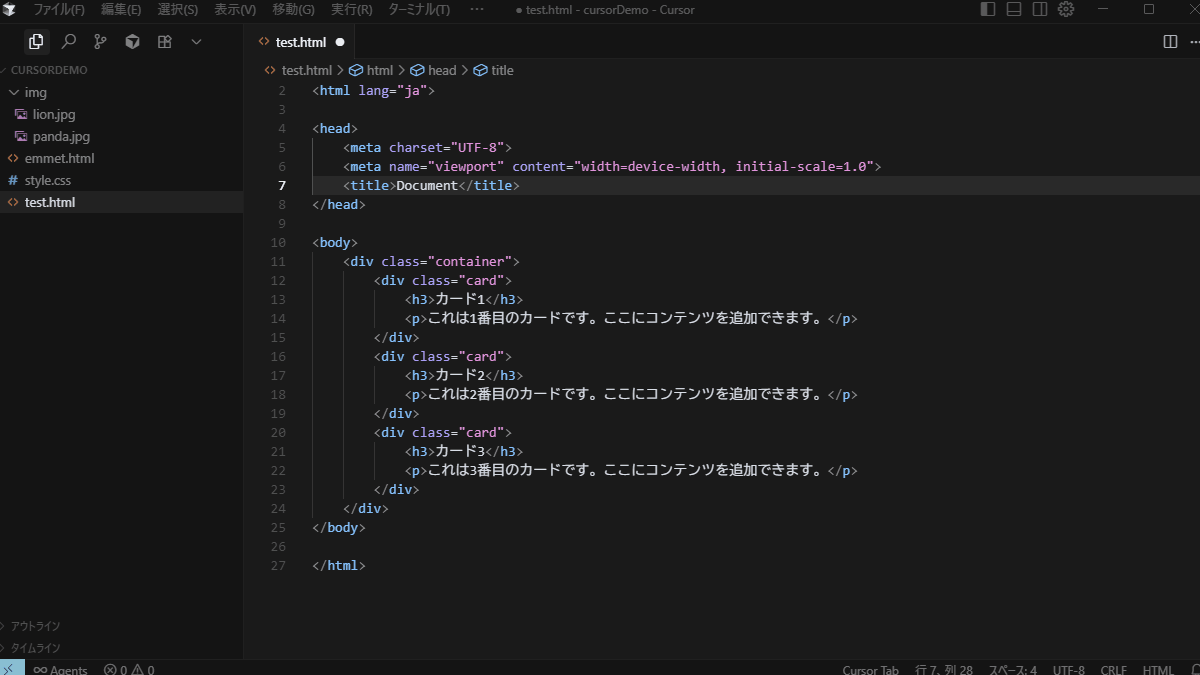Open the ファイル(F) menu
This screenshot has height=675, width=1200.
[59, 10]
